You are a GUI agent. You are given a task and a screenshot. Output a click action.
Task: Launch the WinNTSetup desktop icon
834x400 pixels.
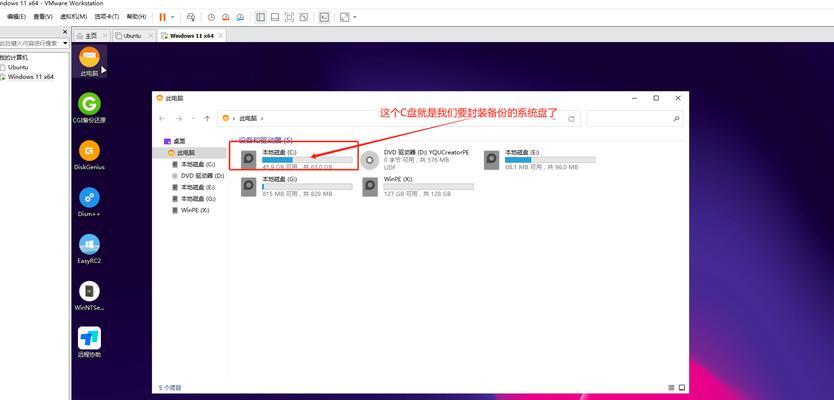coord(89,295)
